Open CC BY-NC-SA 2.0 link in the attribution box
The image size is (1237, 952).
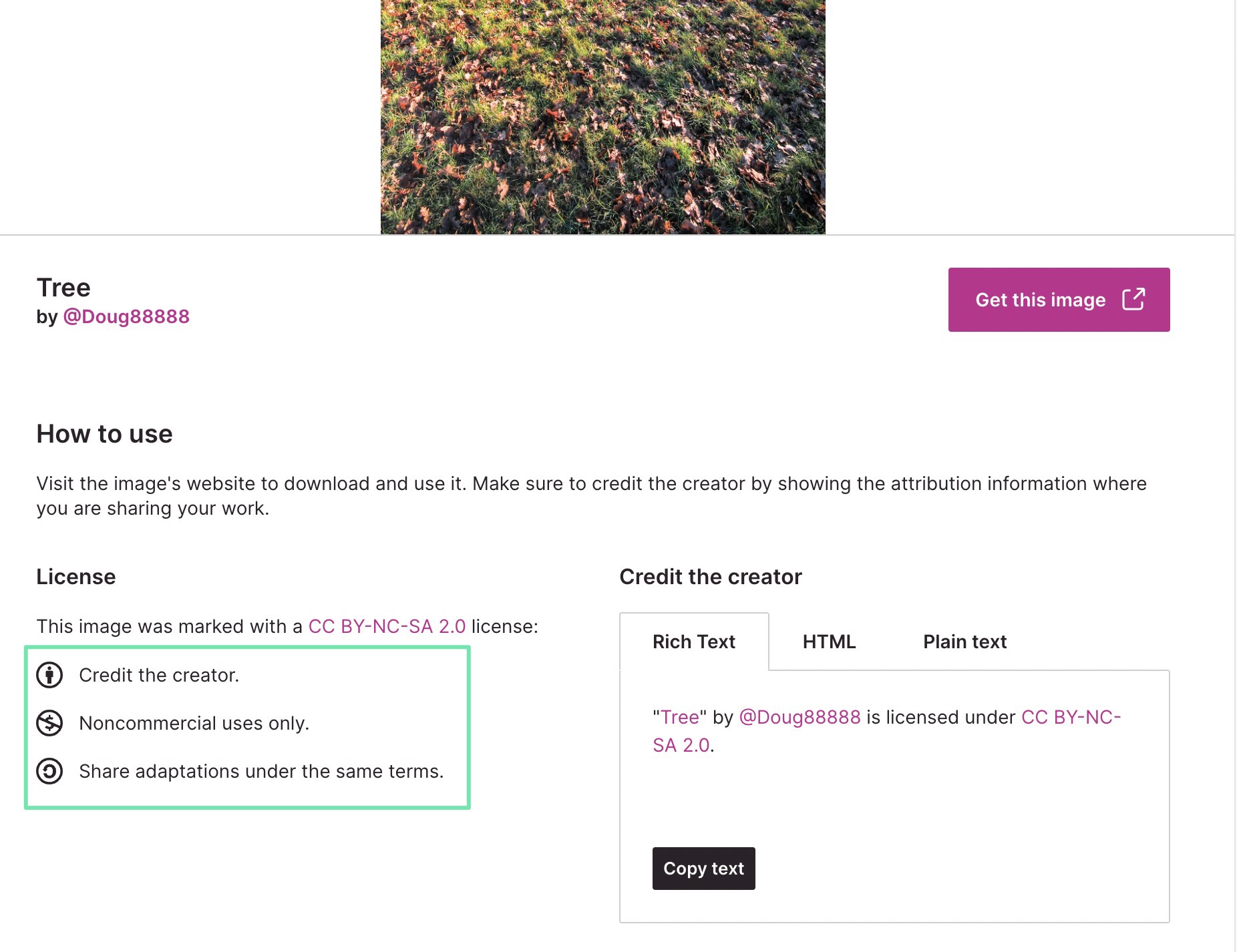(x=1071, y=717)
